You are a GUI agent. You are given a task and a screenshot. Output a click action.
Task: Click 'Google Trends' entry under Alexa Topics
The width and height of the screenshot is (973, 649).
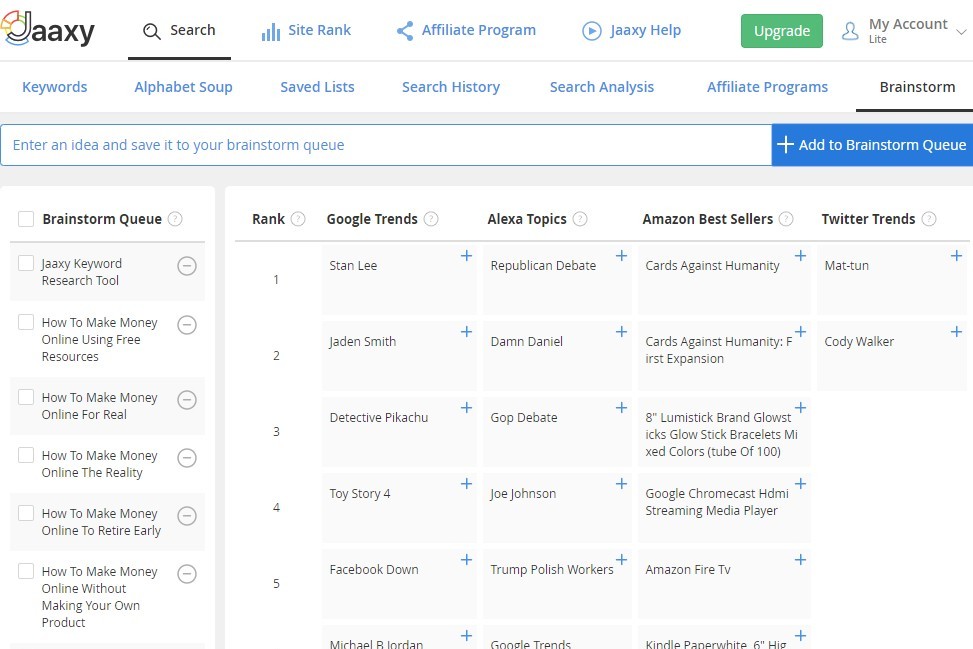tap(531, 644)
